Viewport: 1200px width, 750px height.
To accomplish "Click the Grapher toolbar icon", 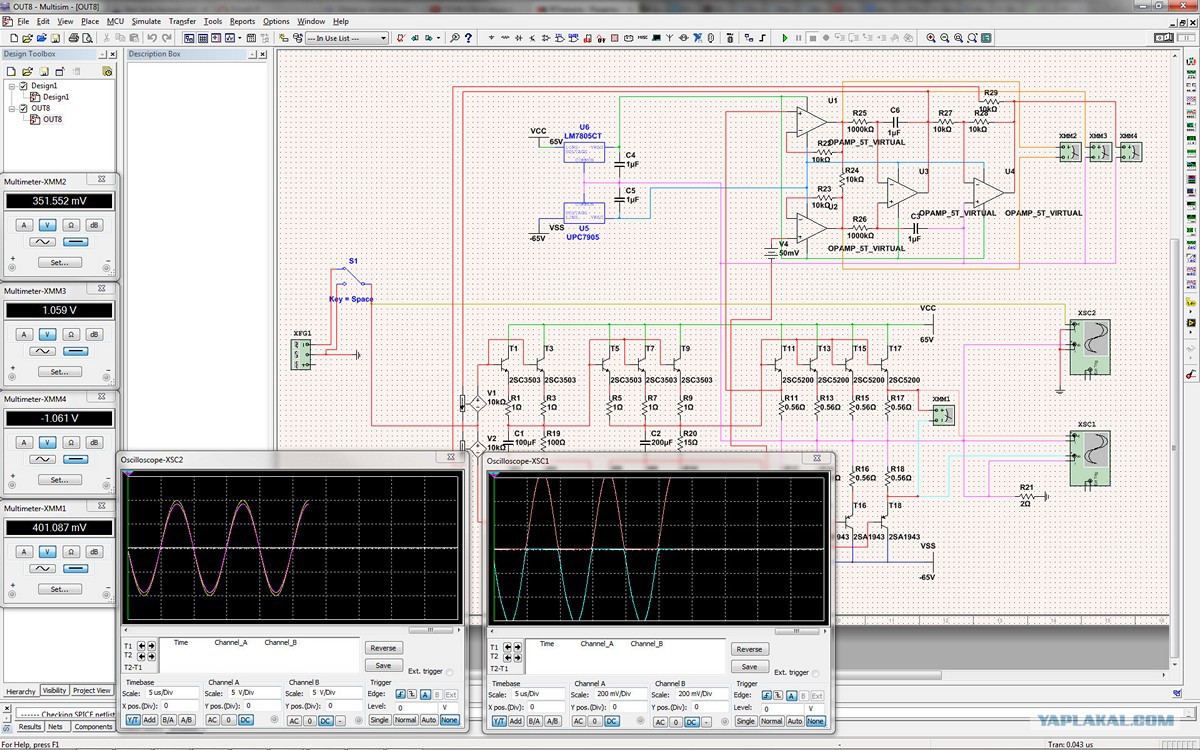I will click(x=230, y=38).
